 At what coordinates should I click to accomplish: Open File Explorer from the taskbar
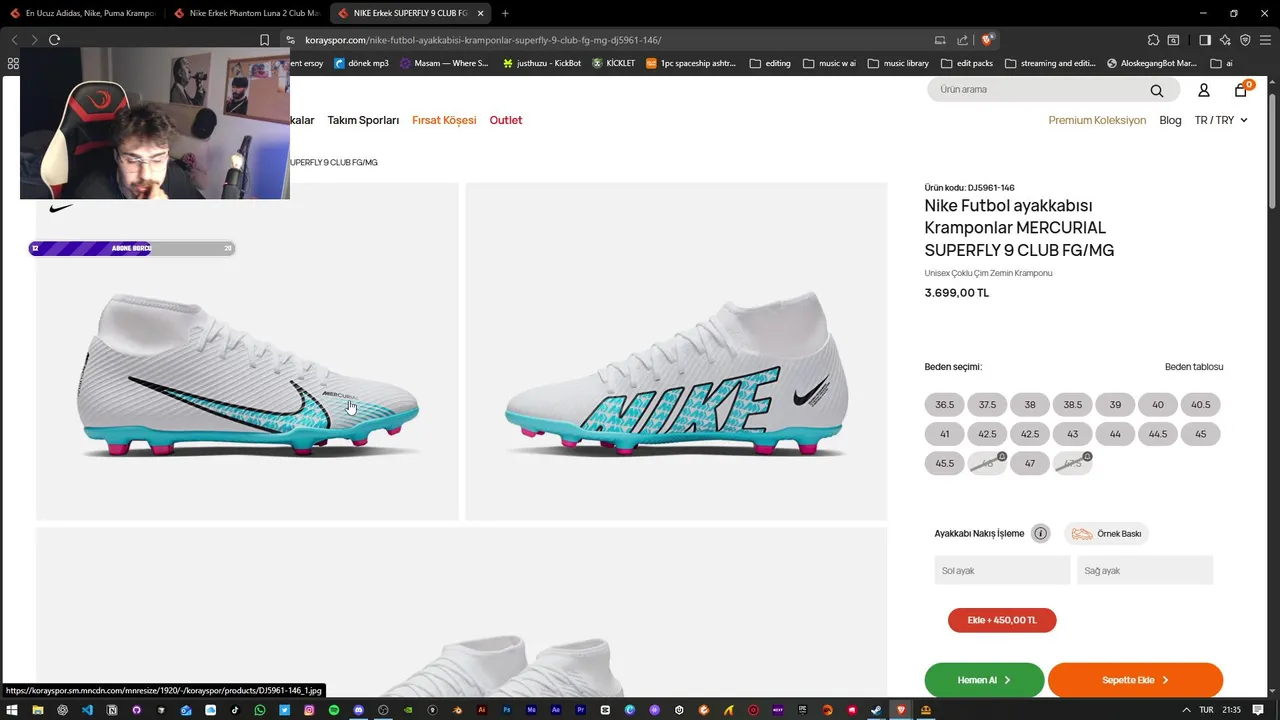[38, 710]
